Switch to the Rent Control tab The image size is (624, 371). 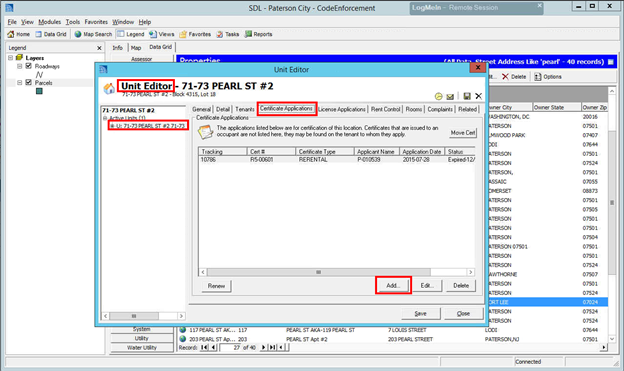(385, 109)
